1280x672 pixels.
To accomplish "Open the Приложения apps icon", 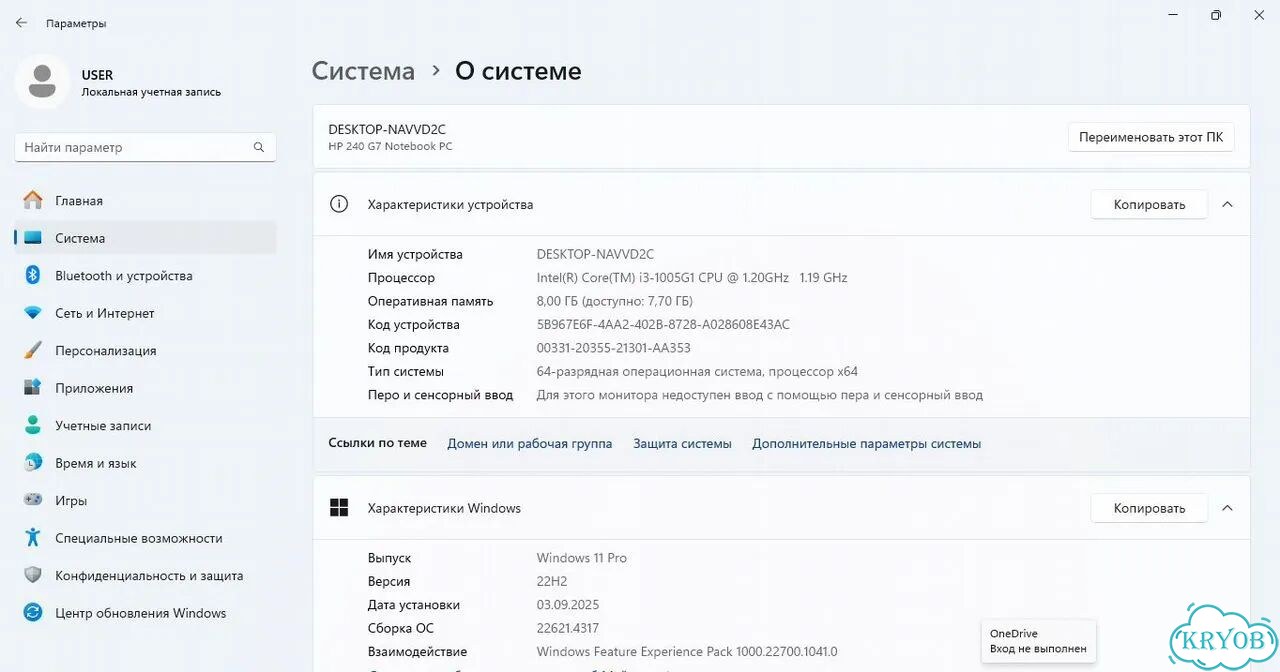I will click(33, 388).
